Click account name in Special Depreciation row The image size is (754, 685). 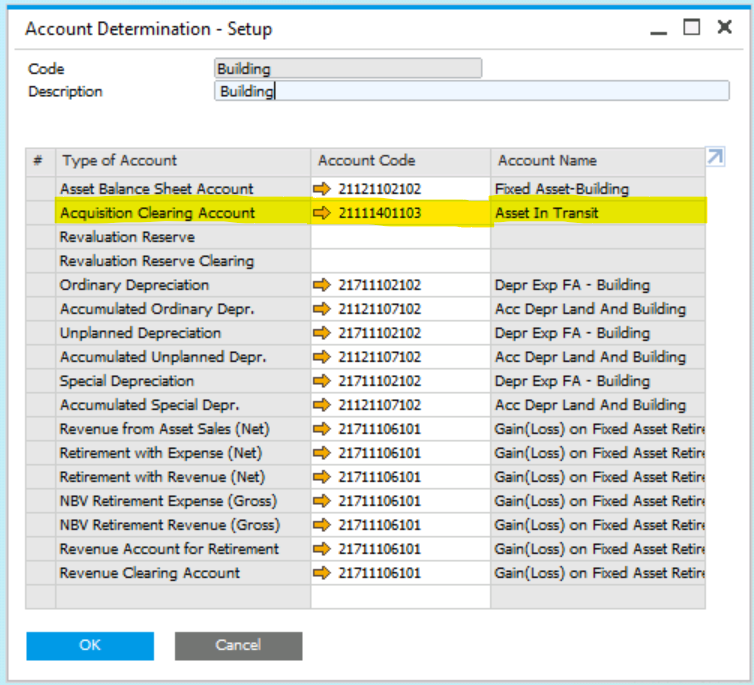(572, 381)
